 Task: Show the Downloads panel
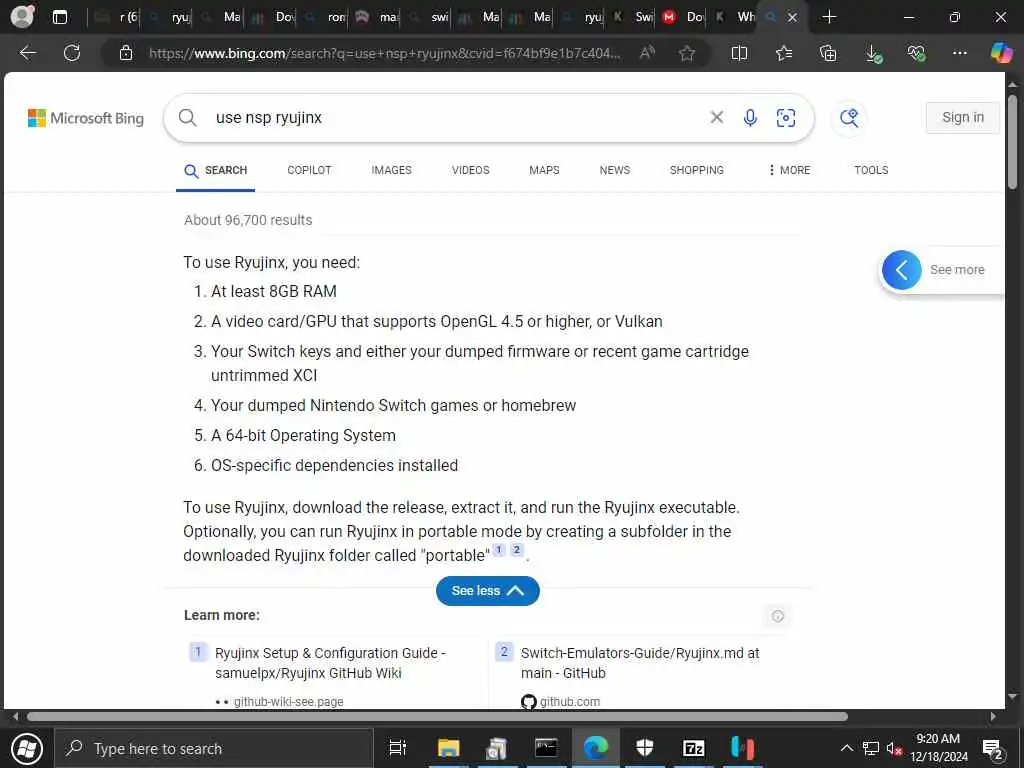[x=873, y=53]
